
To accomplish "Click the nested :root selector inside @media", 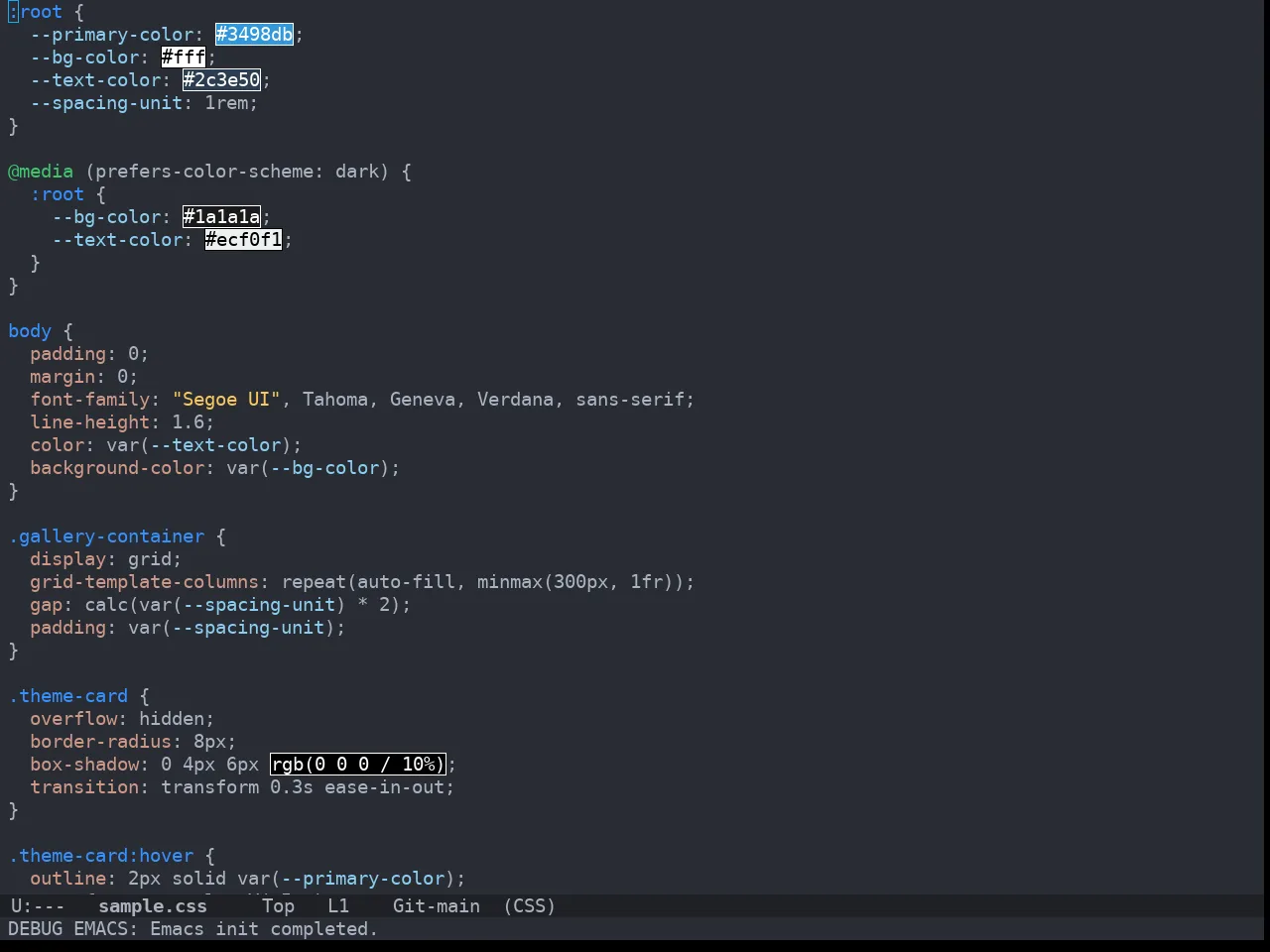I will tap(58, 194).
